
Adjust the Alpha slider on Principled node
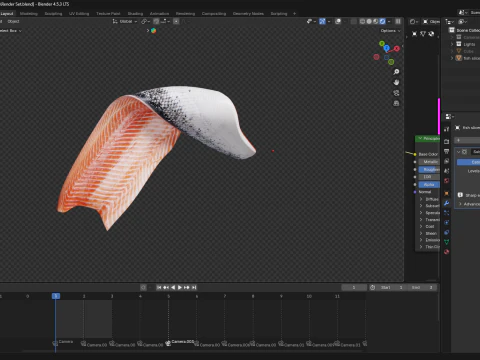point(429,184)
